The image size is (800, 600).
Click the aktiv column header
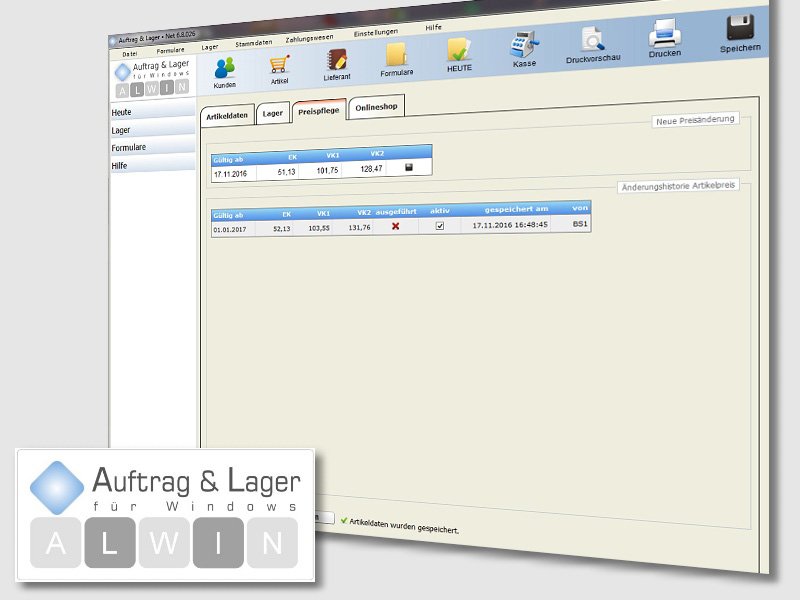point(440,210)
